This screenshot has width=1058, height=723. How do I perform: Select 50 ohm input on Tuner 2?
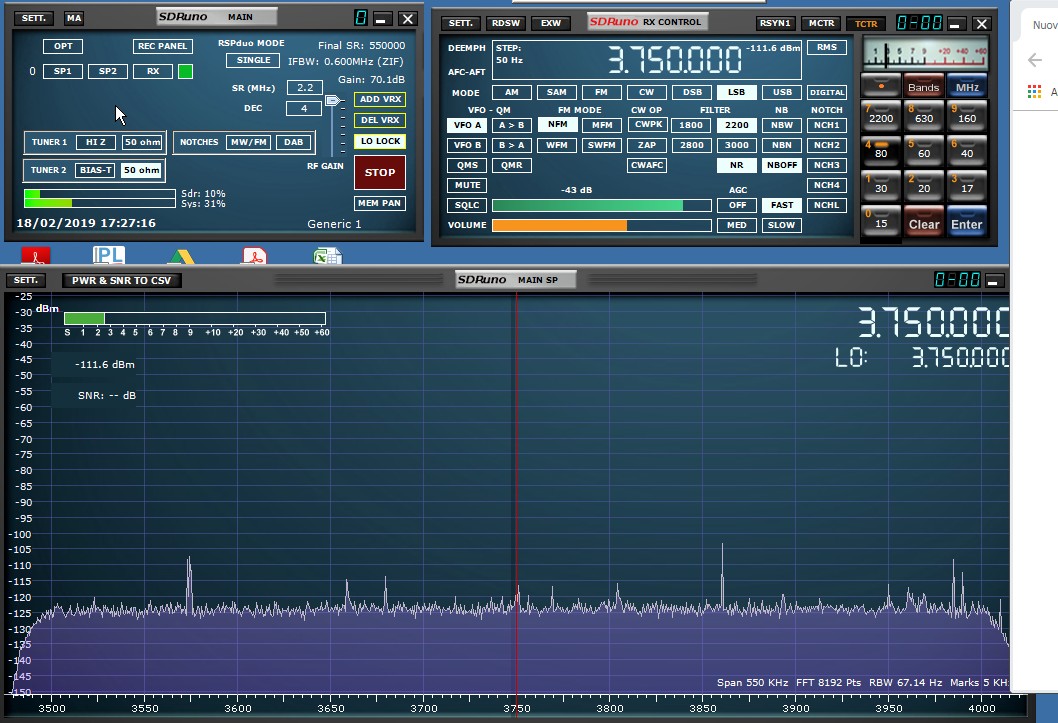142,170
